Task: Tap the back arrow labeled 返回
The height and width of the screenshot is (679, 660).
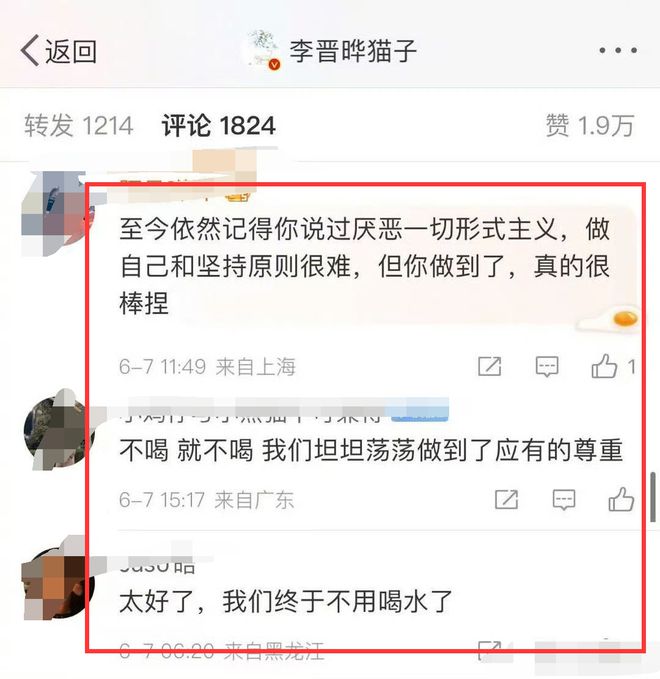Action: tap(58, 51)
